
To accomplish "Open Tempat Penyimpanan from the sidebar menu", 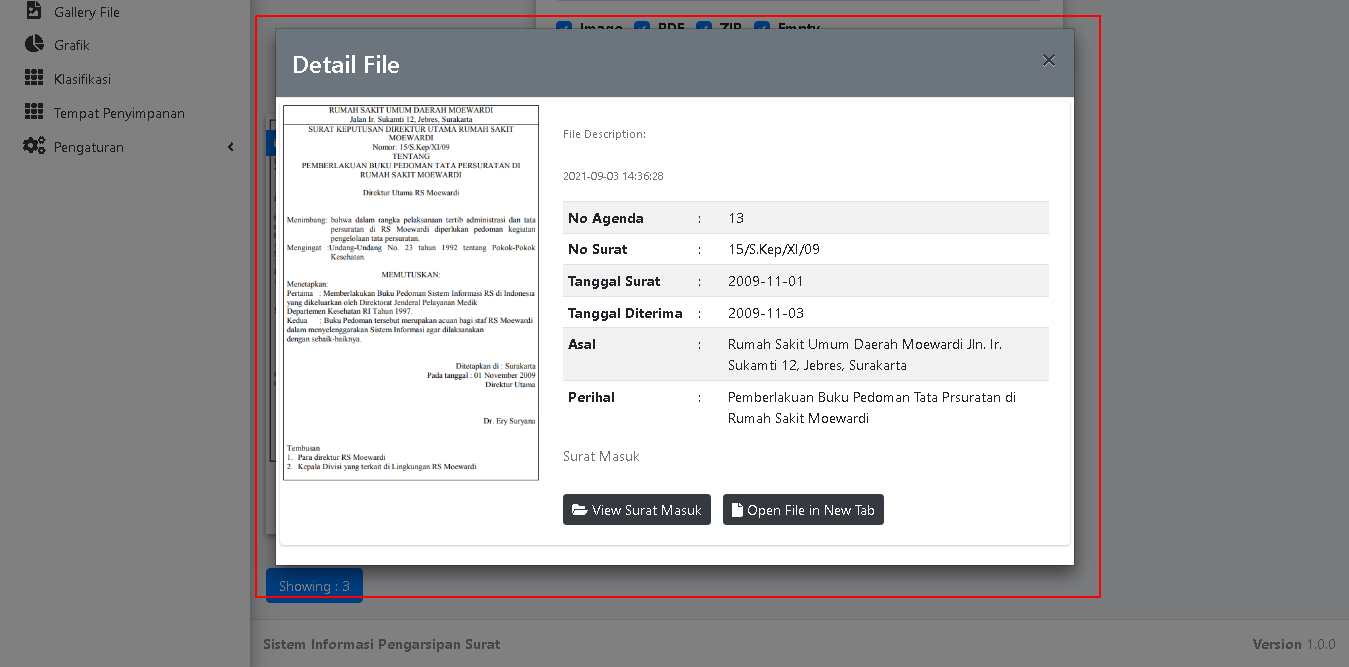I will 120,112.
